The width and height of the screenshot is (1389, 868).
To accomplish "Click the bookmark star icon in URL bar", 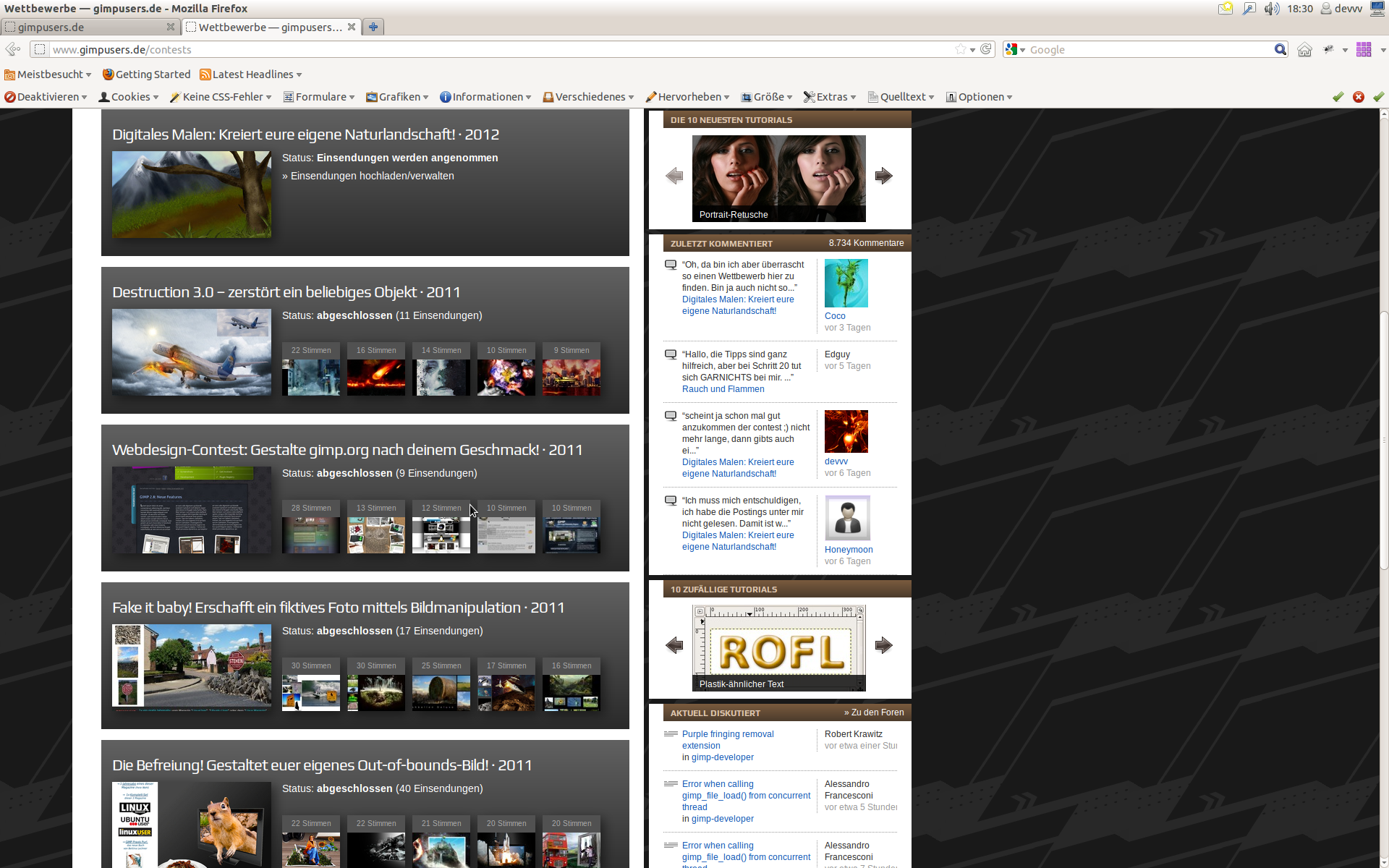I will pos(961,49).
